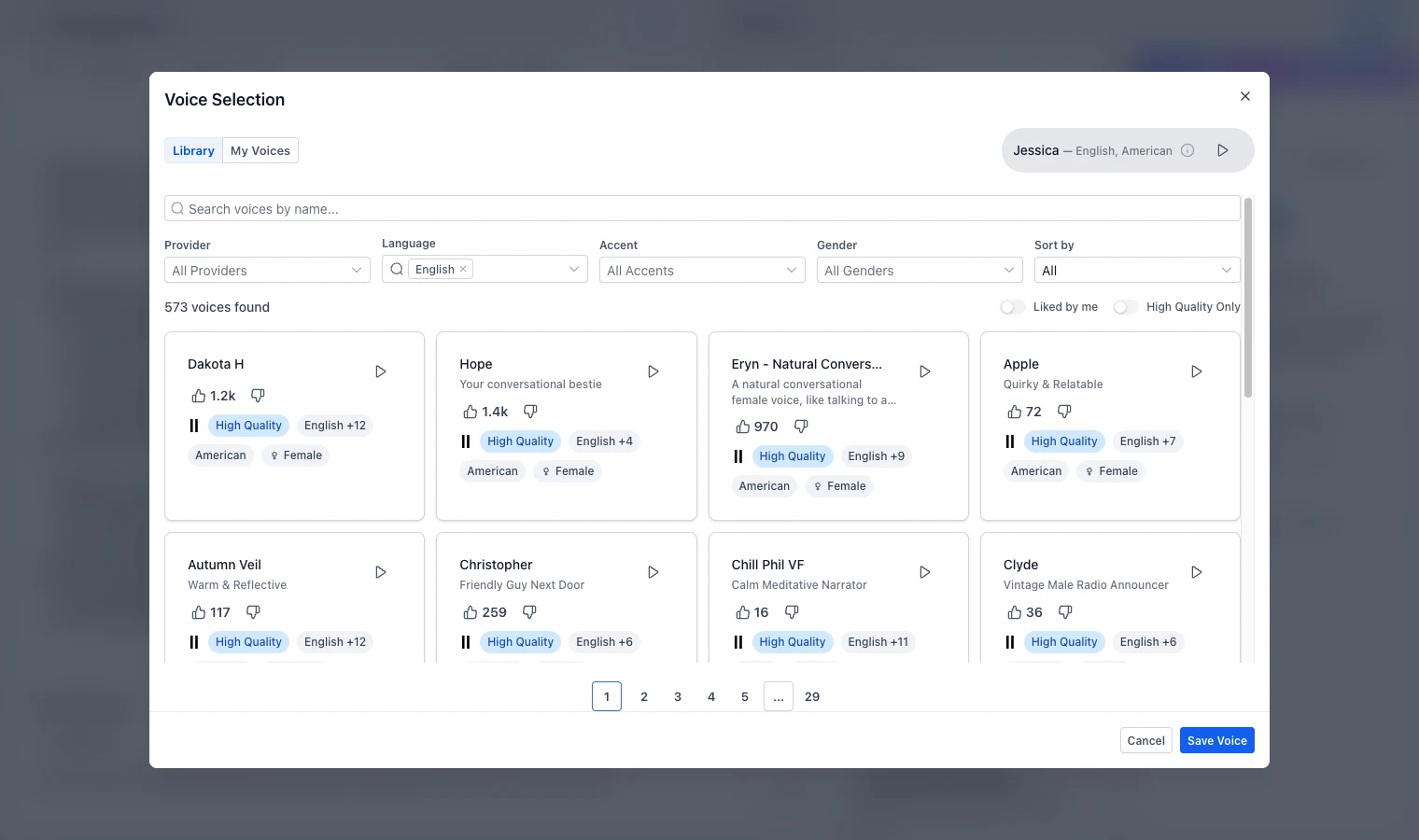Enable the Liked by me toggle
Viewport: 1419px width, 840px height.
(1012, 307)
